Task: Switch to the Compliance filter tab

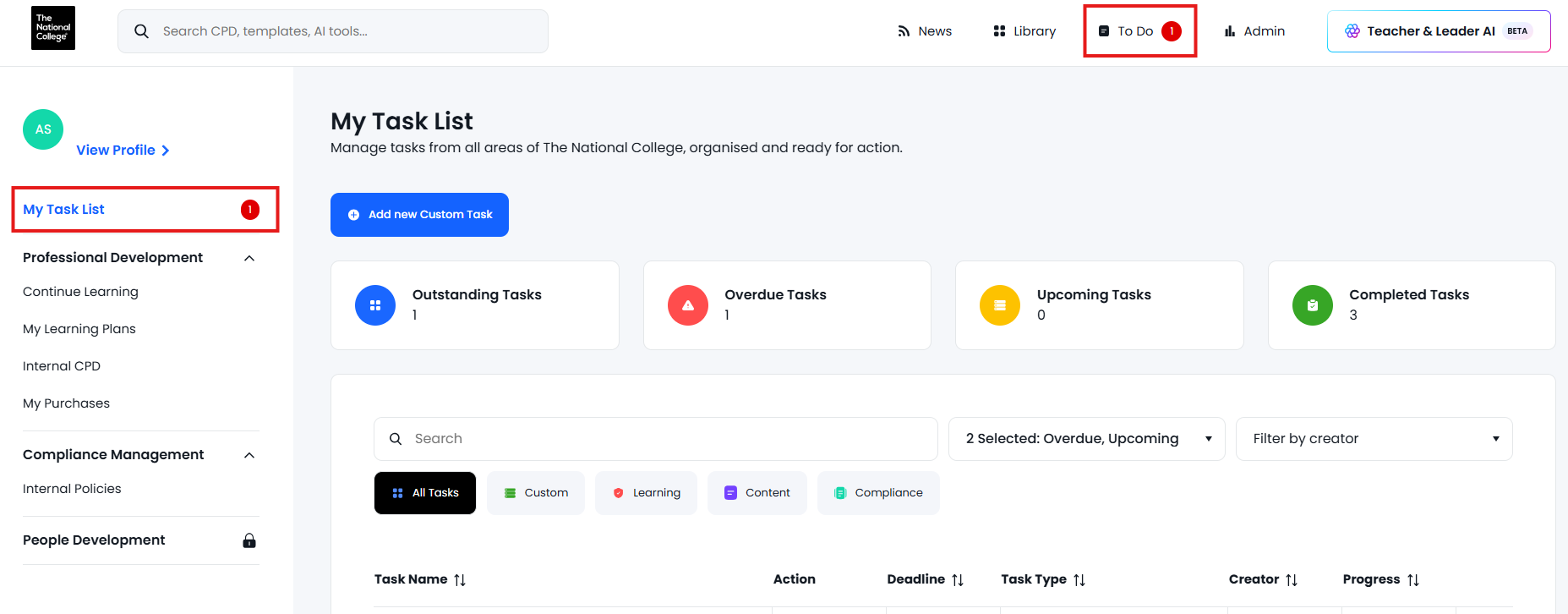Action: click(878, 493)
